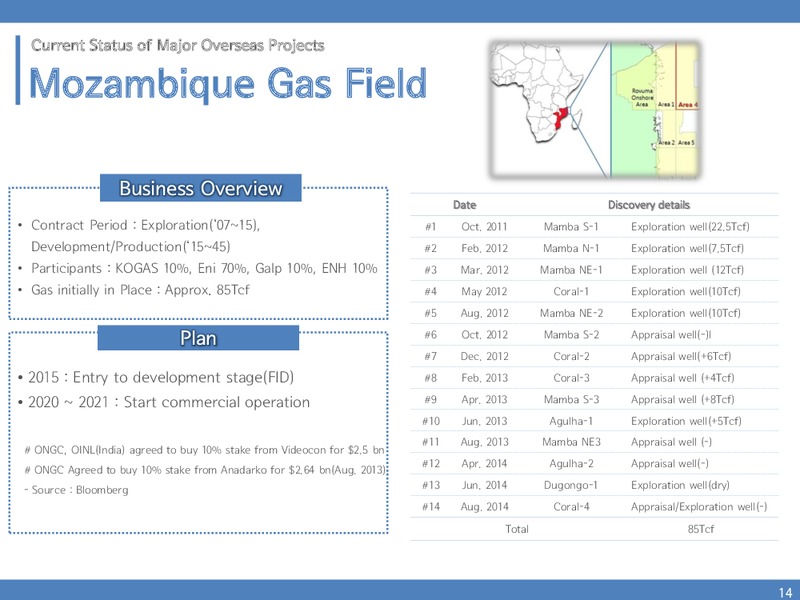This screenshot has width=800, height=600.
Task: Click the 'Current Status of Major Overseas Projects' subtitle
Action: point(178,45)
